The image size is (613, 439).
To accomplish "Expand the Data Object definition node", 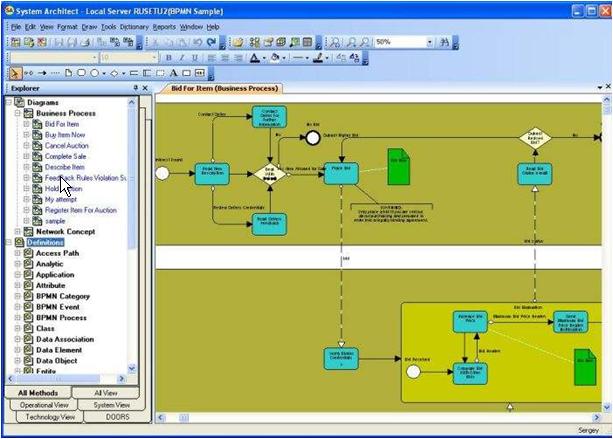I will click(18, 361).
